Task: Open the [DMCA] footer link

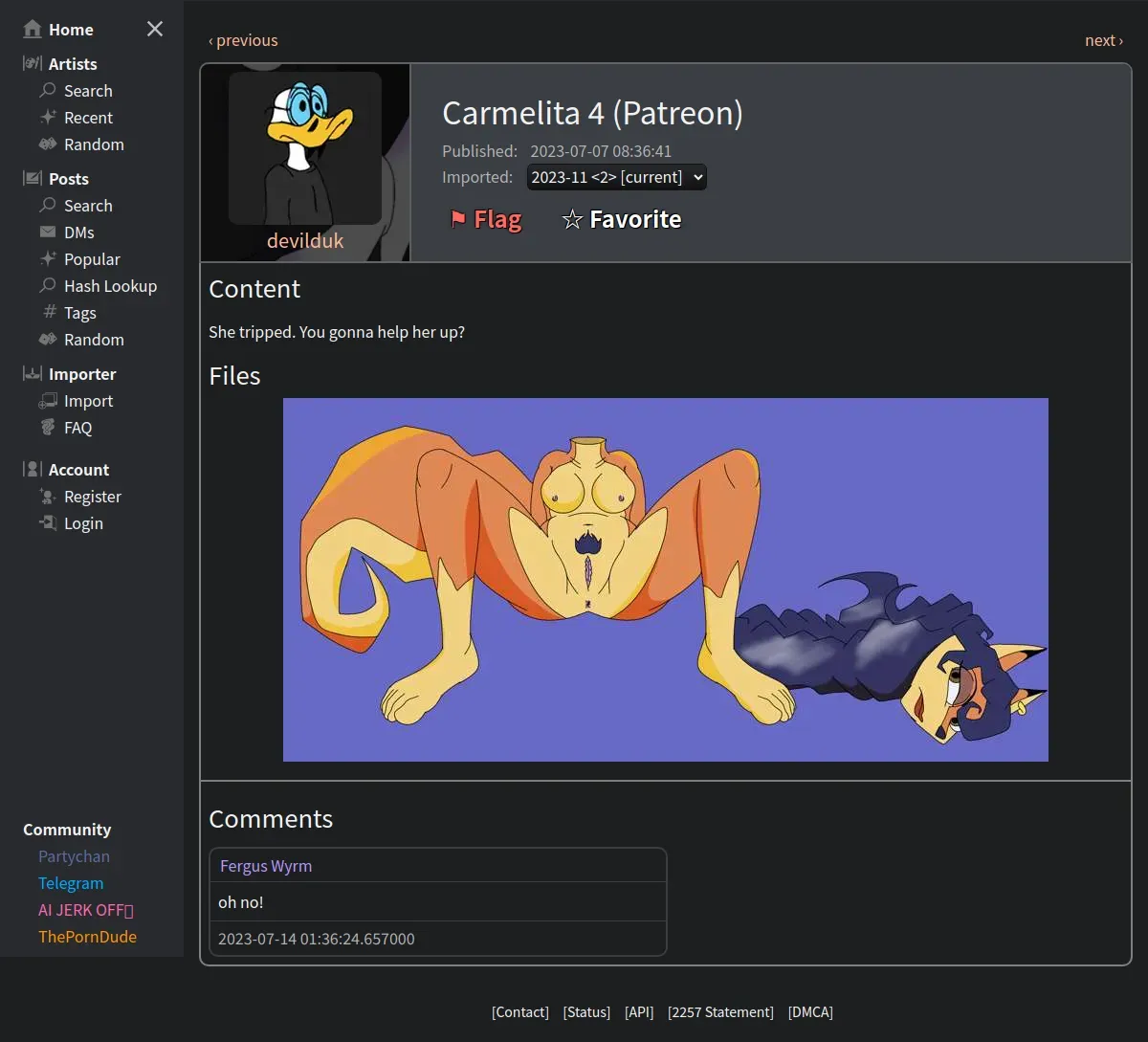Action: click(810, 1012)
